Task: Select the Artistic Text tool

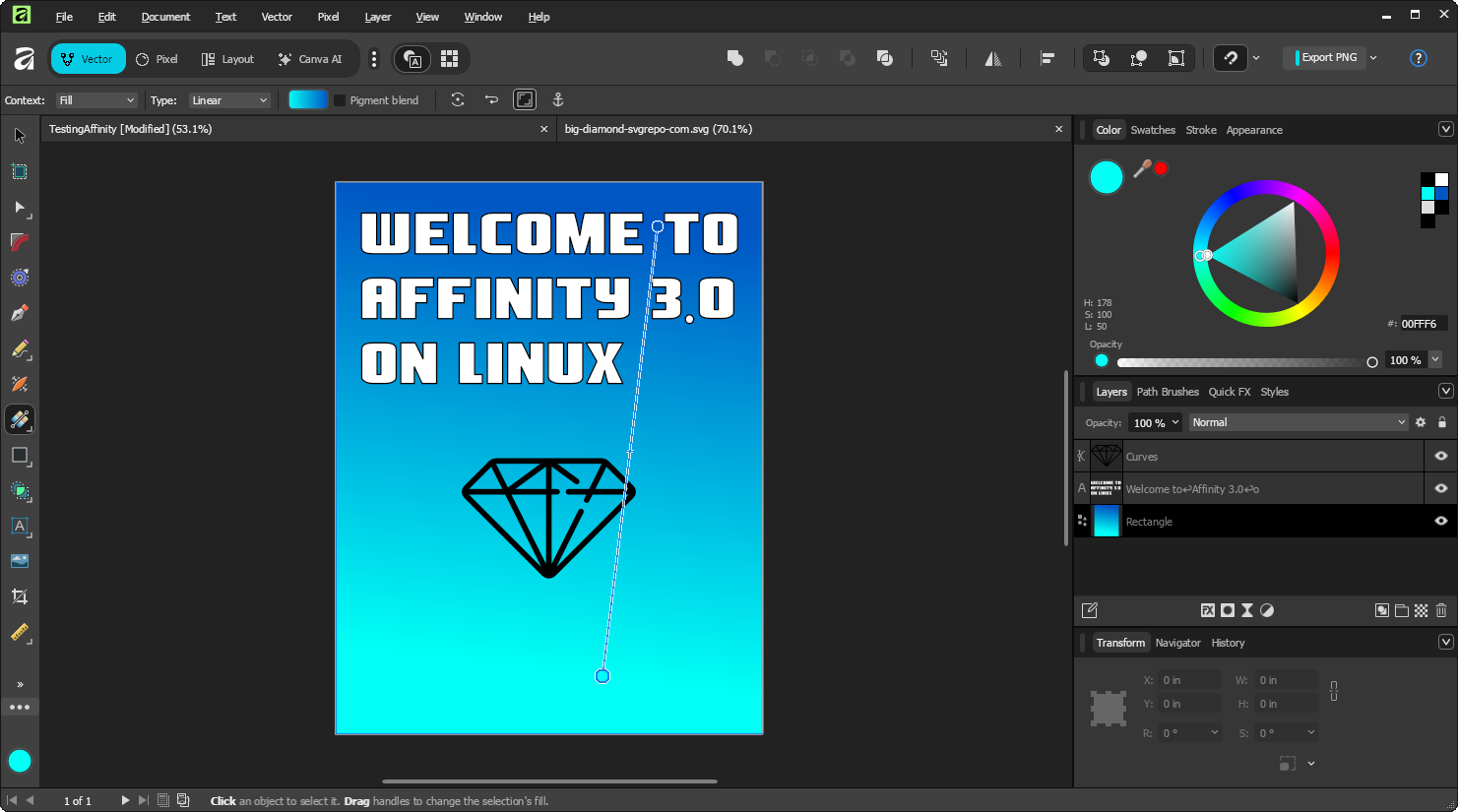Action: point(20,527)
